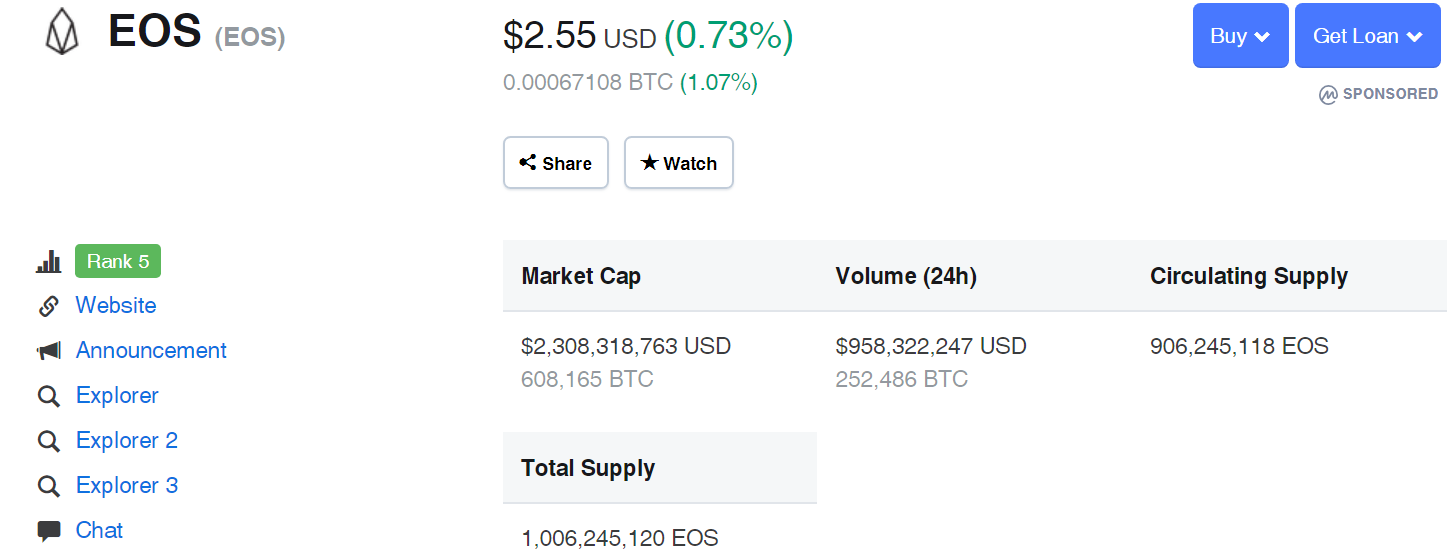Click the Market Cap column header
Screen dimensions: 1450x555
581,276
